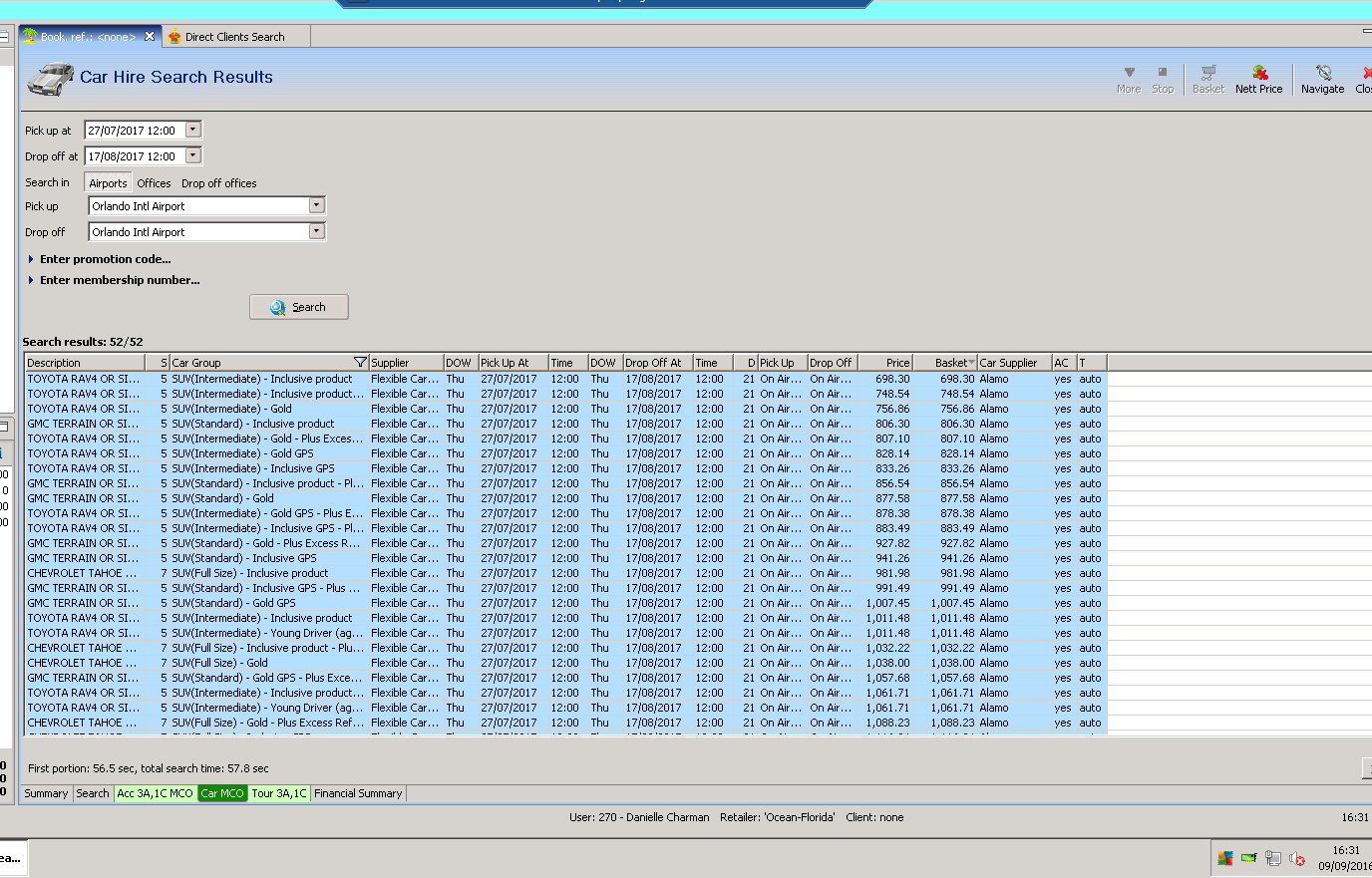Image resolution: width=1372 pixels, height=878 pixels.
Task: Click the Stop square toolbar icon
Action: (1163, 72)
